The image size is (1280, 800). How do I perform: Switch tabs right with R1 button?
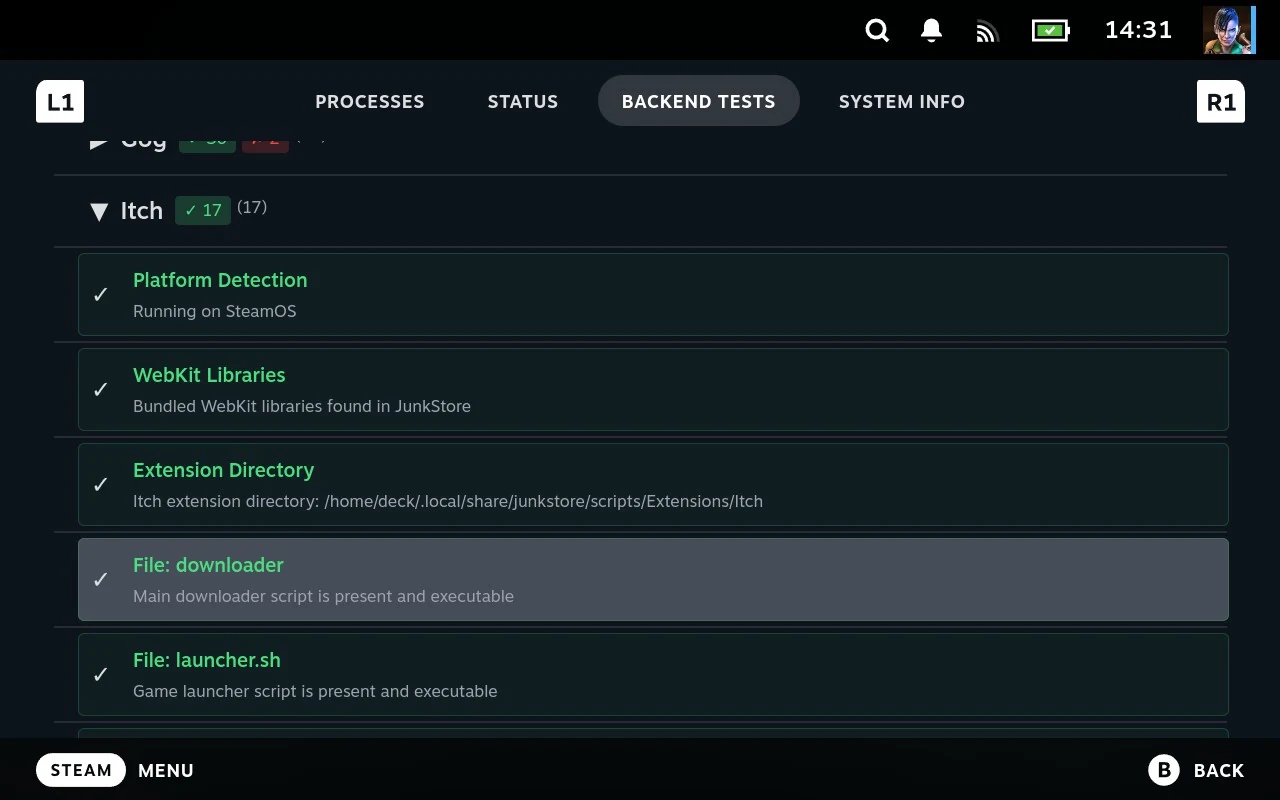tap(1221, 101)
